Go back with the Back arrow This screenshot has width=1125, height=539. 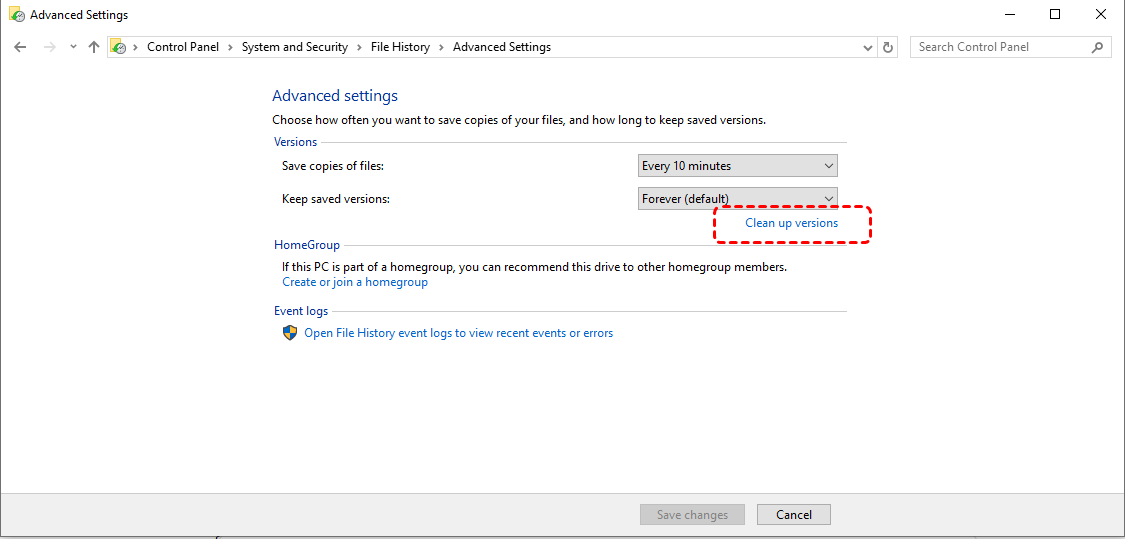20,47
